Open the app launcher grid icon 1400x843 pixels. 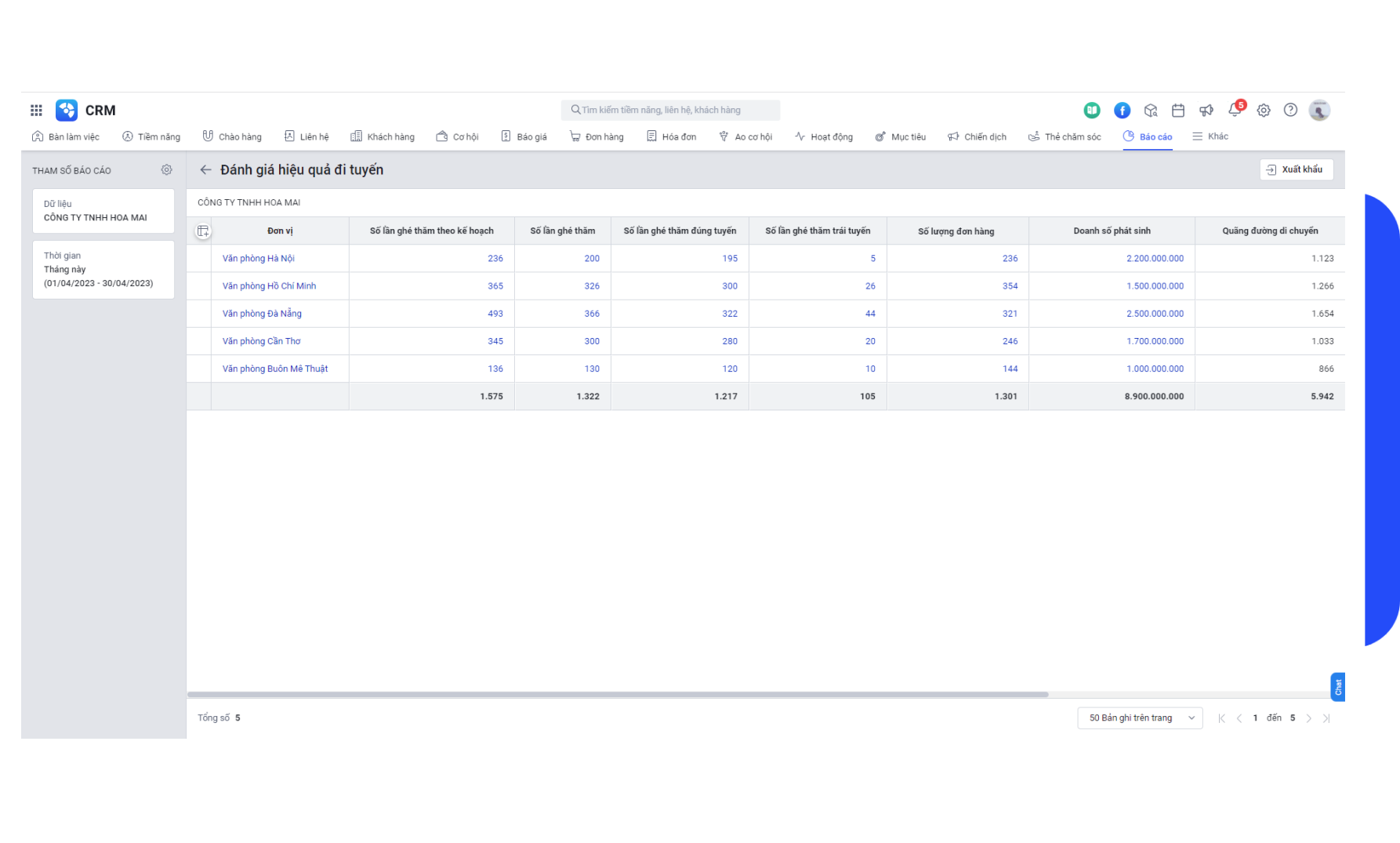pos(36,111)
